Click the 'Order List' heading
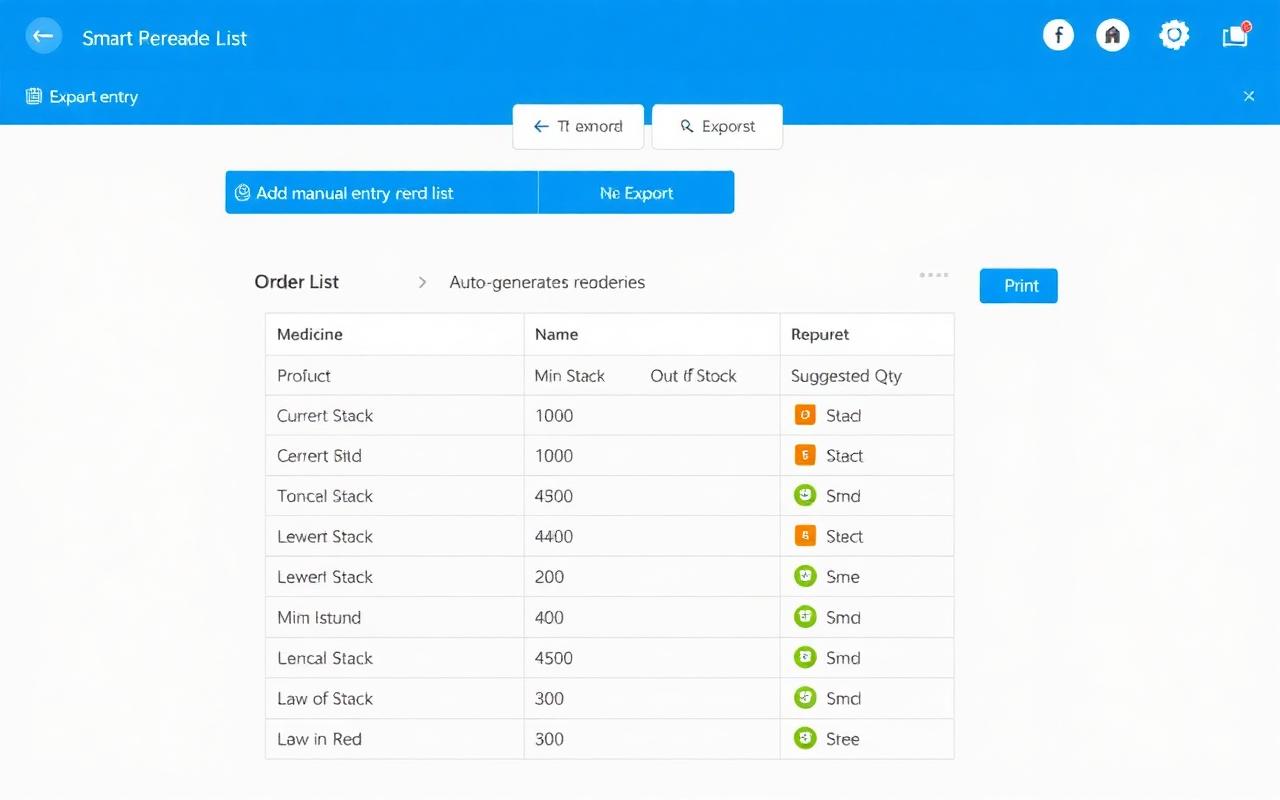The height and width of the screenshot is (800, 1280). click(x=297, y=282)
